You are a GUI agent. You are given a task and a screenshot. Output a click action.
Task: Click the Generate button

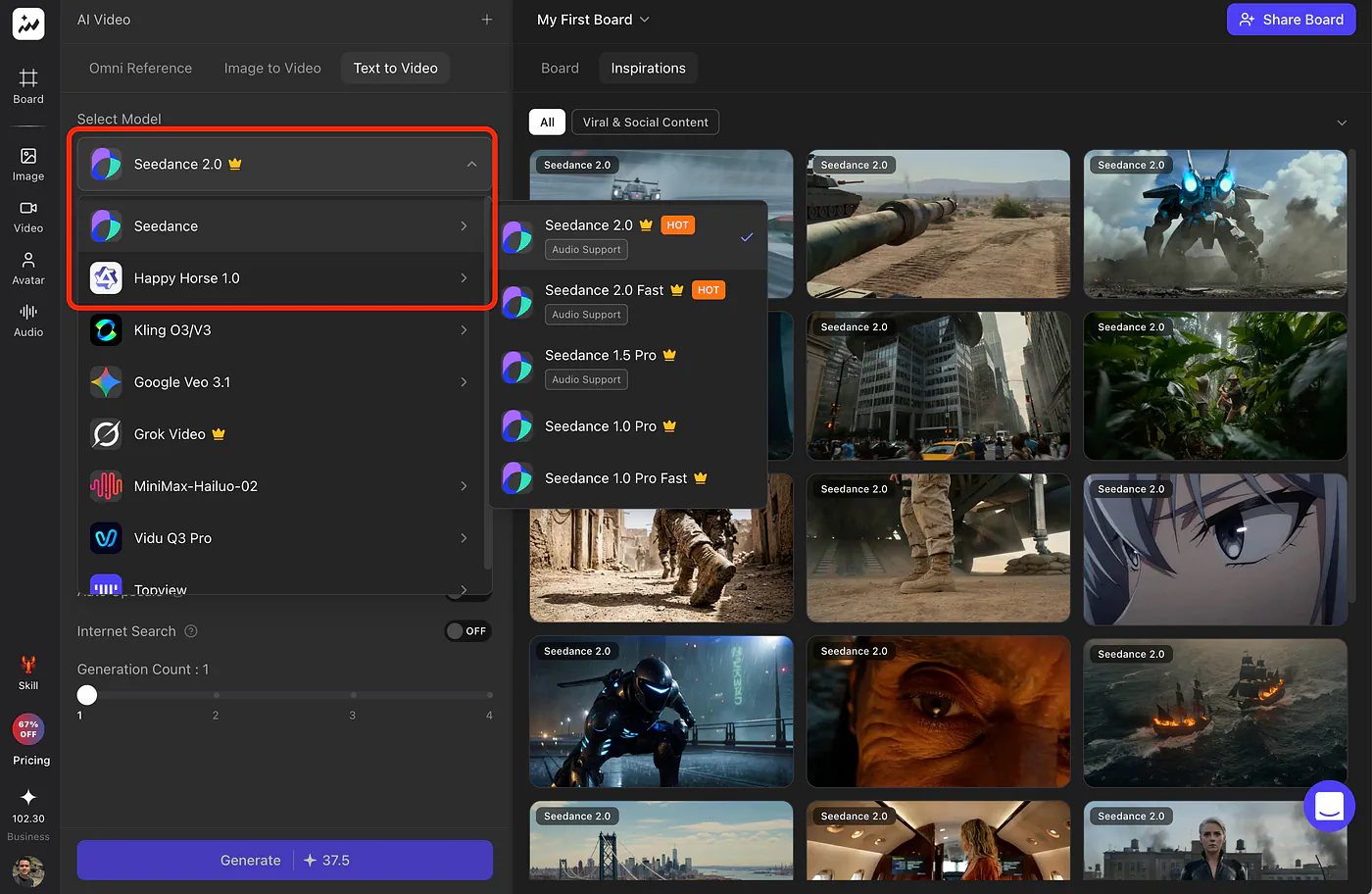pos(285,860)
